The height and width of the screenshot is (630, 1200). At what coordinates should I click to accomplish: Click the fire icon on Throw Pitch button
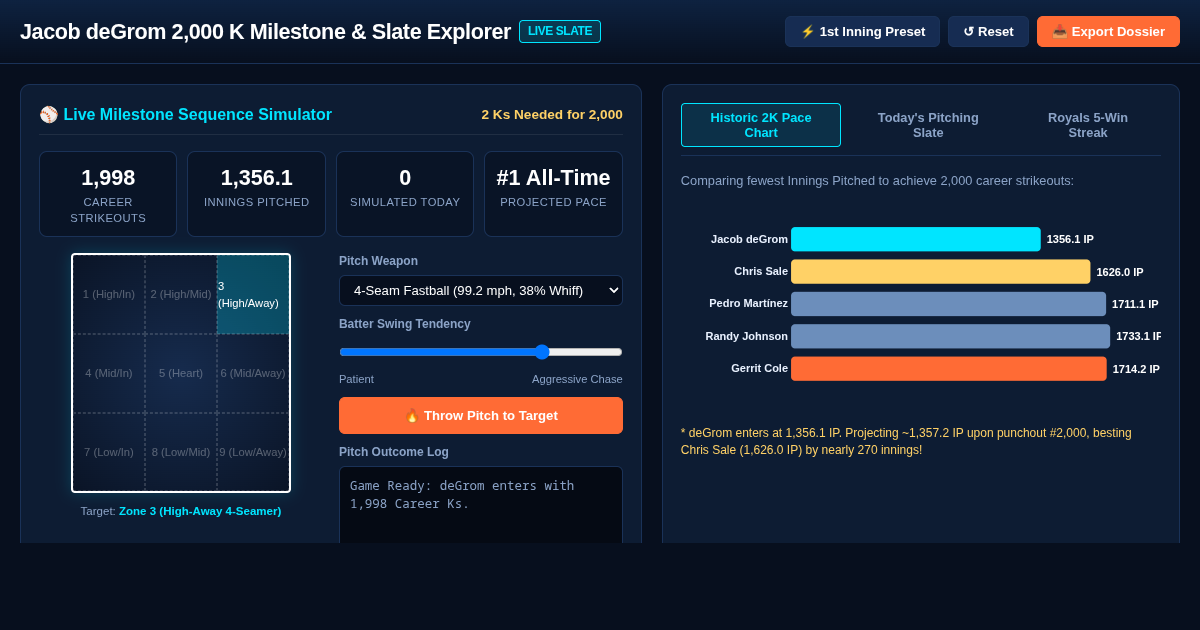tap(412, 415)
